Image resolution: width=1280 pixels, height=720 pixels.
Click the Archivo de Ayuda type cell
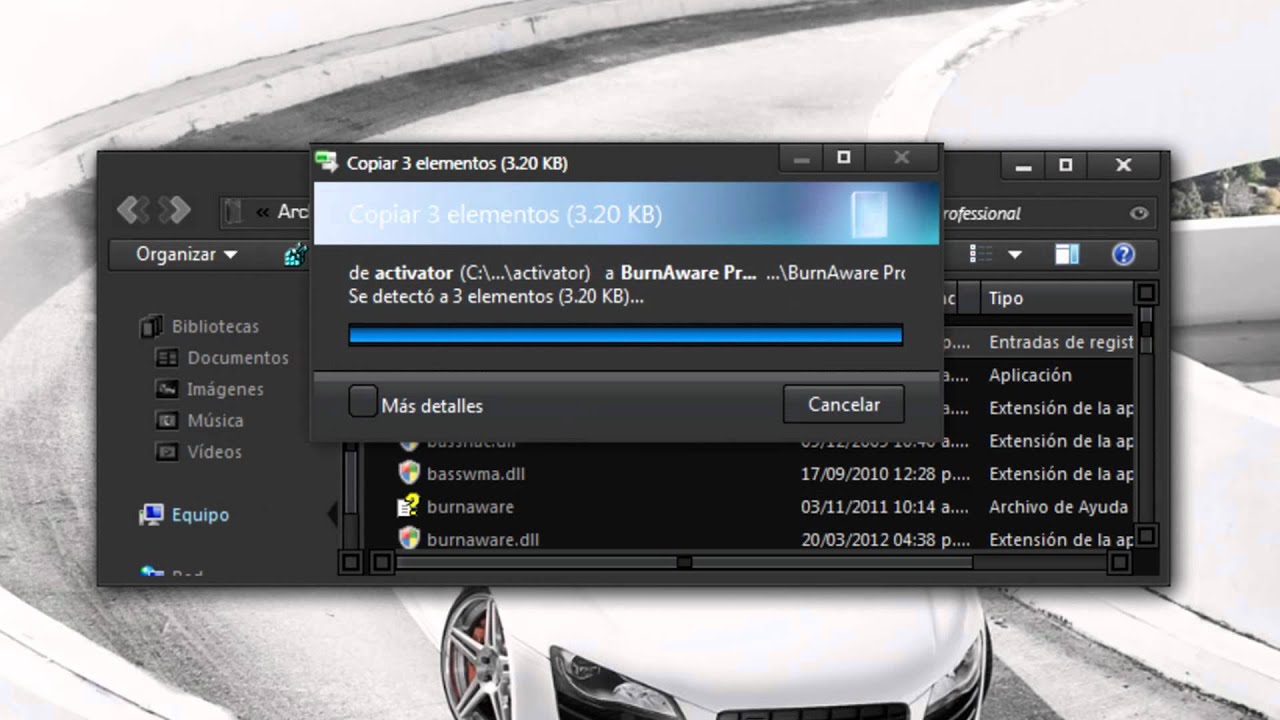coord(1058,506)
